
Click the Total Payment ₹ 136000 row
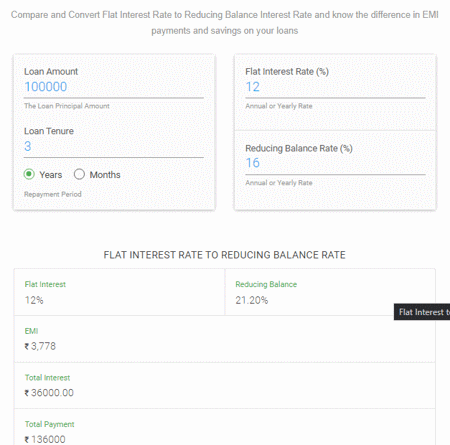click(x=225, y=427)
